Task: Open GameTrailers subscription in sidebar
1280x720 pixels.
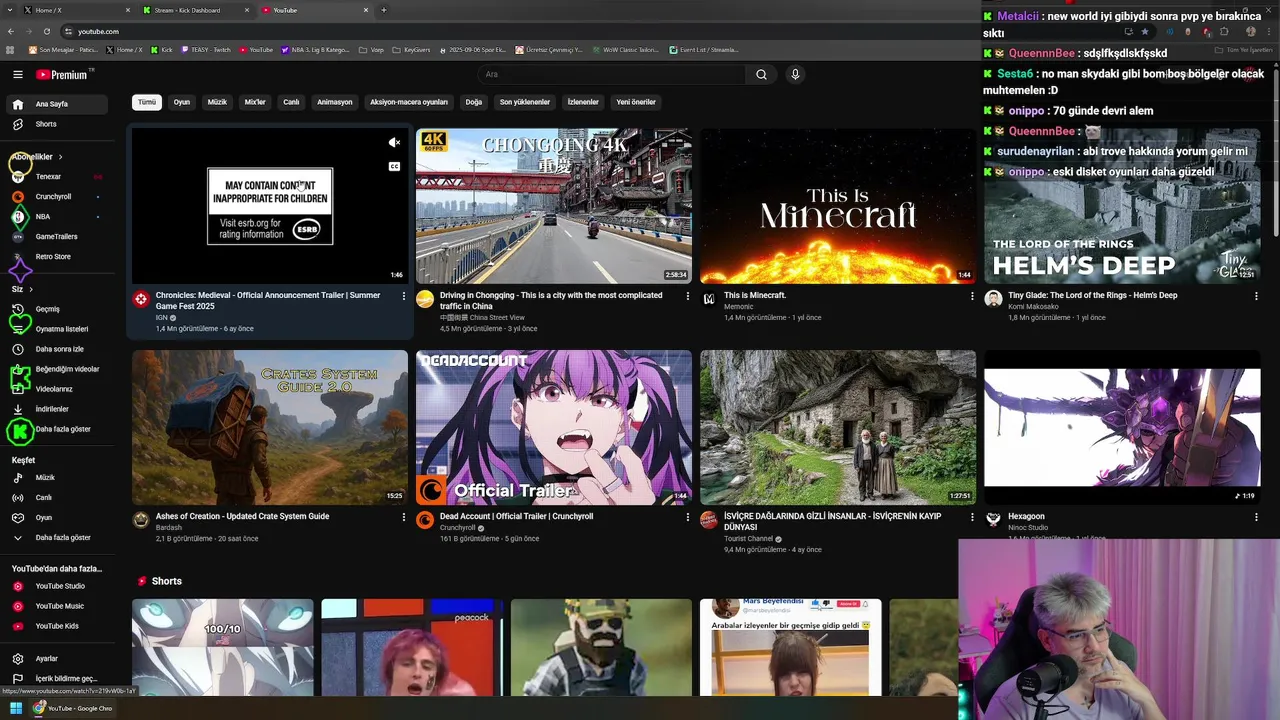Action: coord(58,236)
